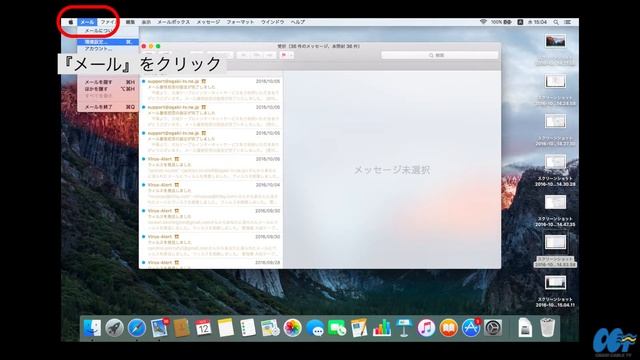This screenshot has width=640, height=360.
Task: Click the menu bar clock 15:04
Action: (537, 22)
